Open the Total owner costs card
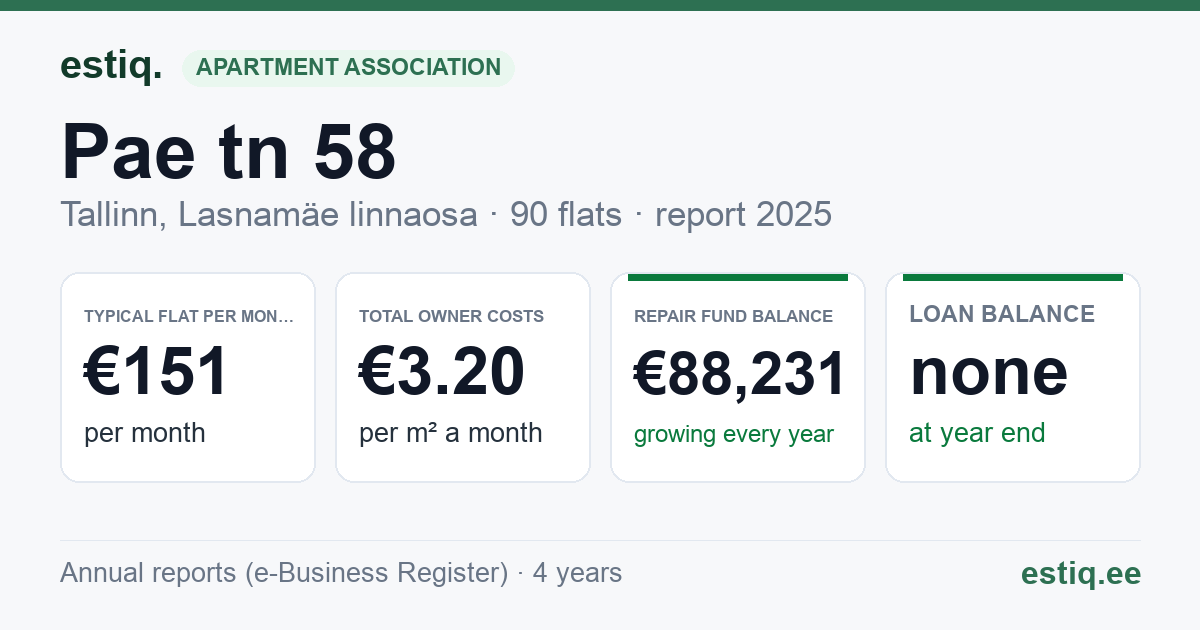 [x=463, y=377]
